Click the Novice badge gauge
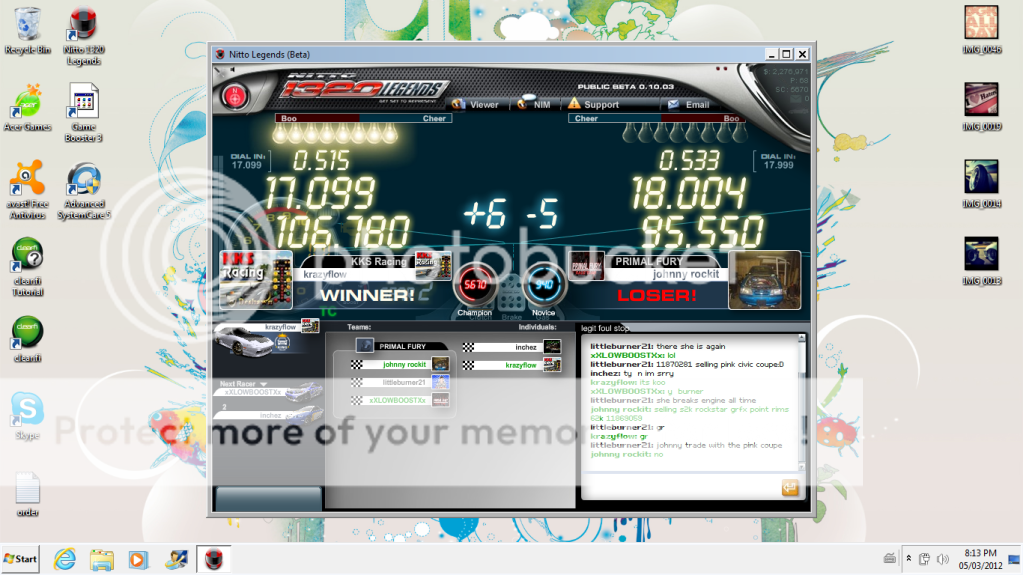The image size is (1023, 575). (545, 287)
